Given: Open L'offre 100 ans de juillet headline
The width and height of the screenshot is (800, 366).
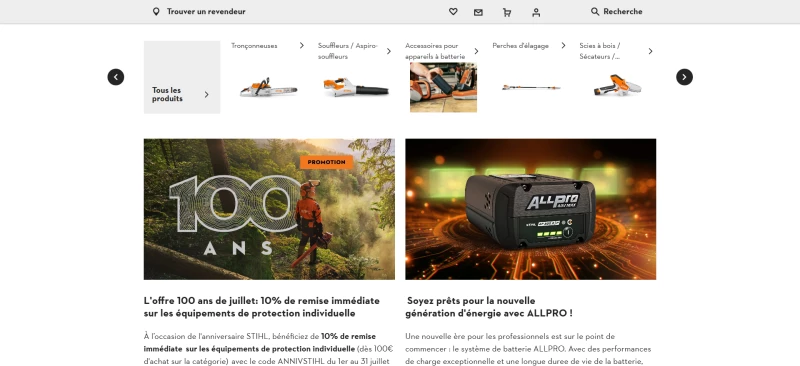Looking at the screenshot, I should coord(262,307).
